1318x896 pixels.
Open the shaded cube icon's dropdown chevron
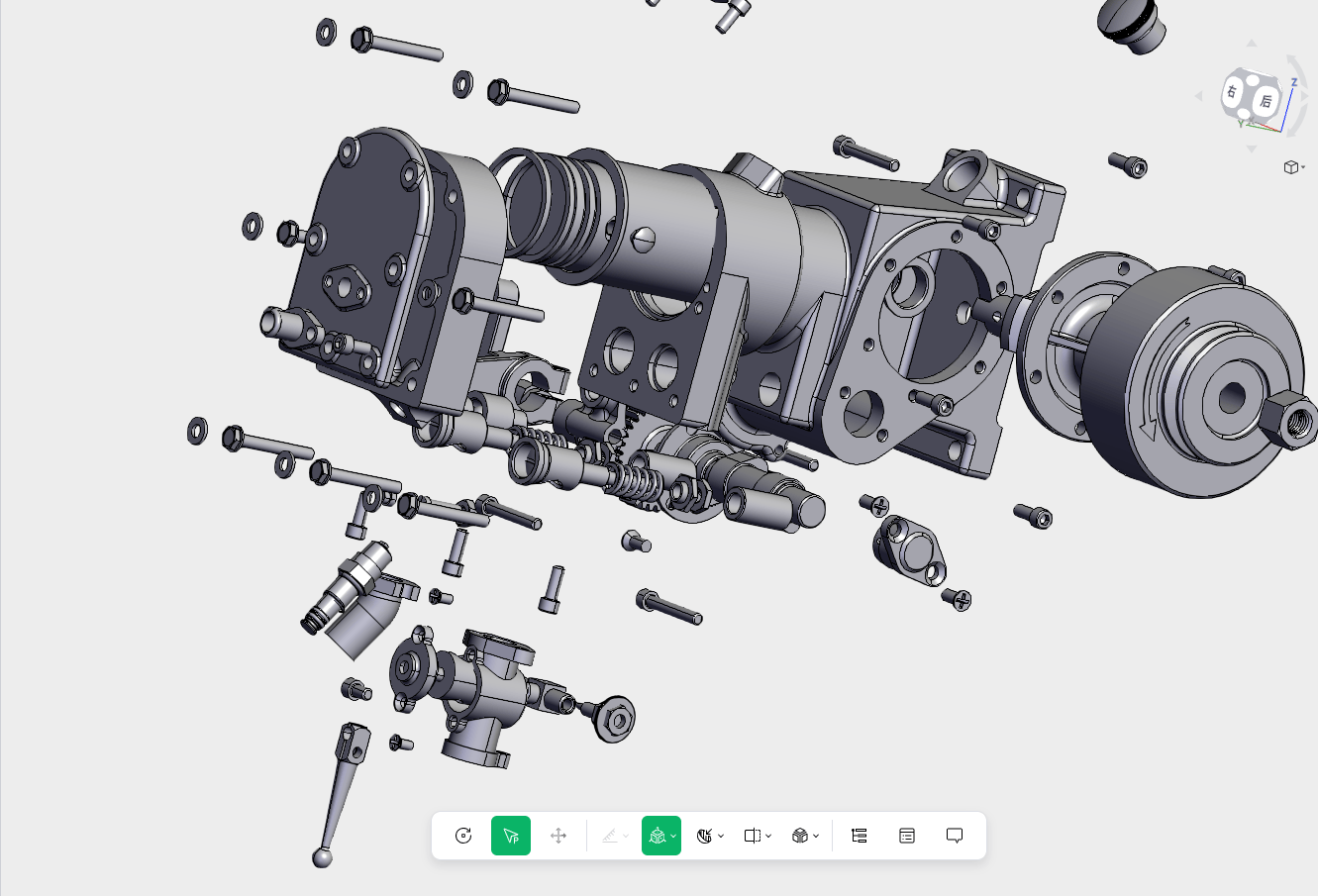point(816,837)
